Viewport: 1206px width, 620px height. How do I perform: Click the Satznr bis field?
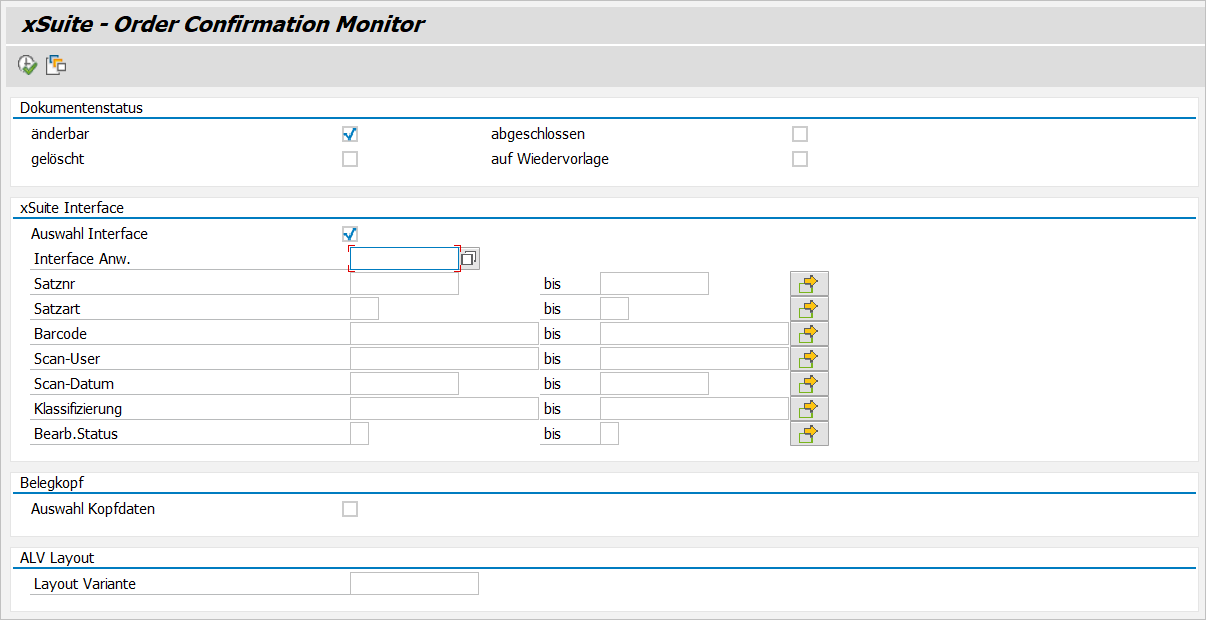pyautogui.click(x=652, y=283)
